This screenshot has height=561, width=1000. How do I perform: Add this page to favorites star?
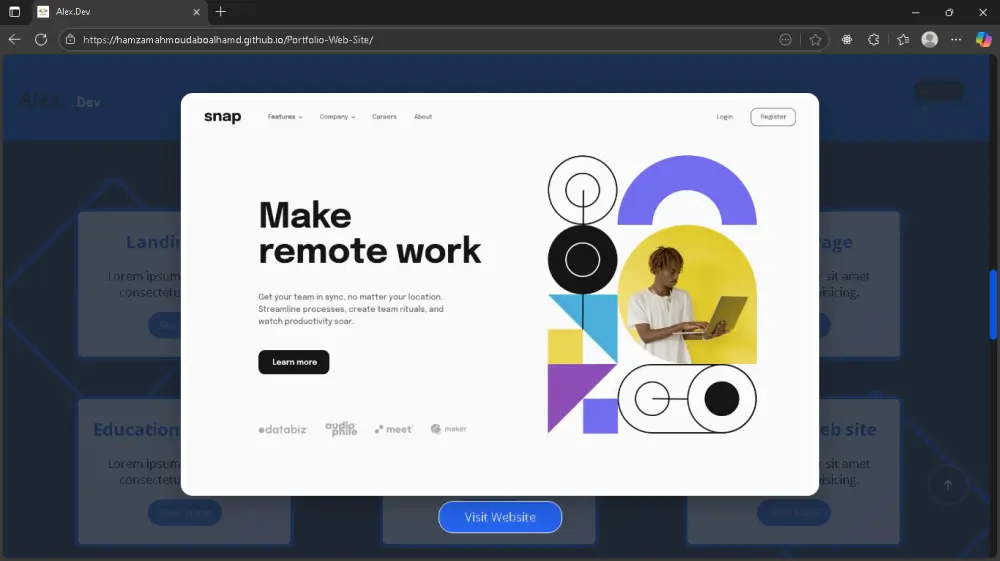point(815,40)
